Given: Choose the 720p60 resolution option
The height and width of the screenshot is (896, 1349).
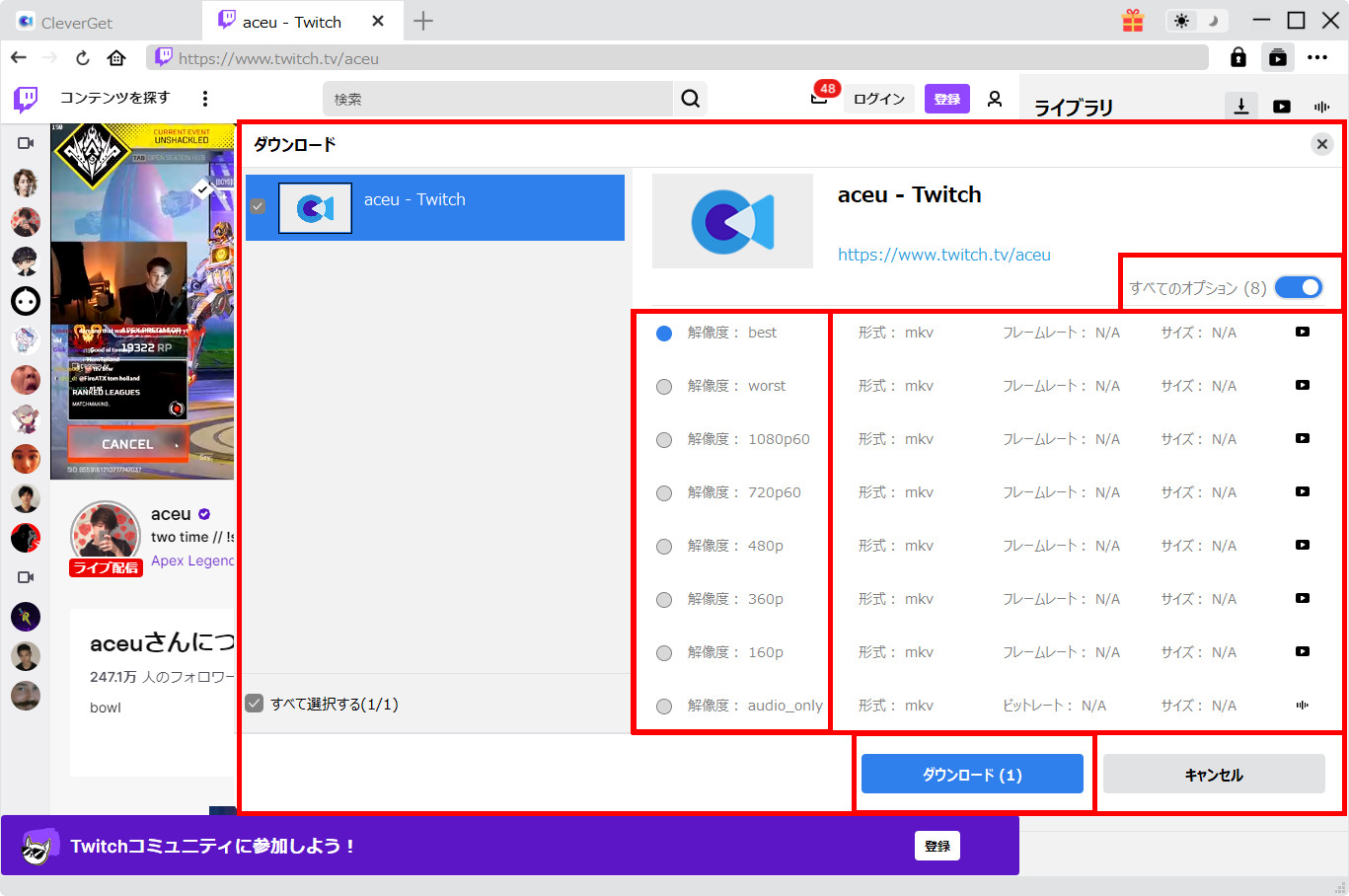Looking at the screenshot, I should [664, 493].
